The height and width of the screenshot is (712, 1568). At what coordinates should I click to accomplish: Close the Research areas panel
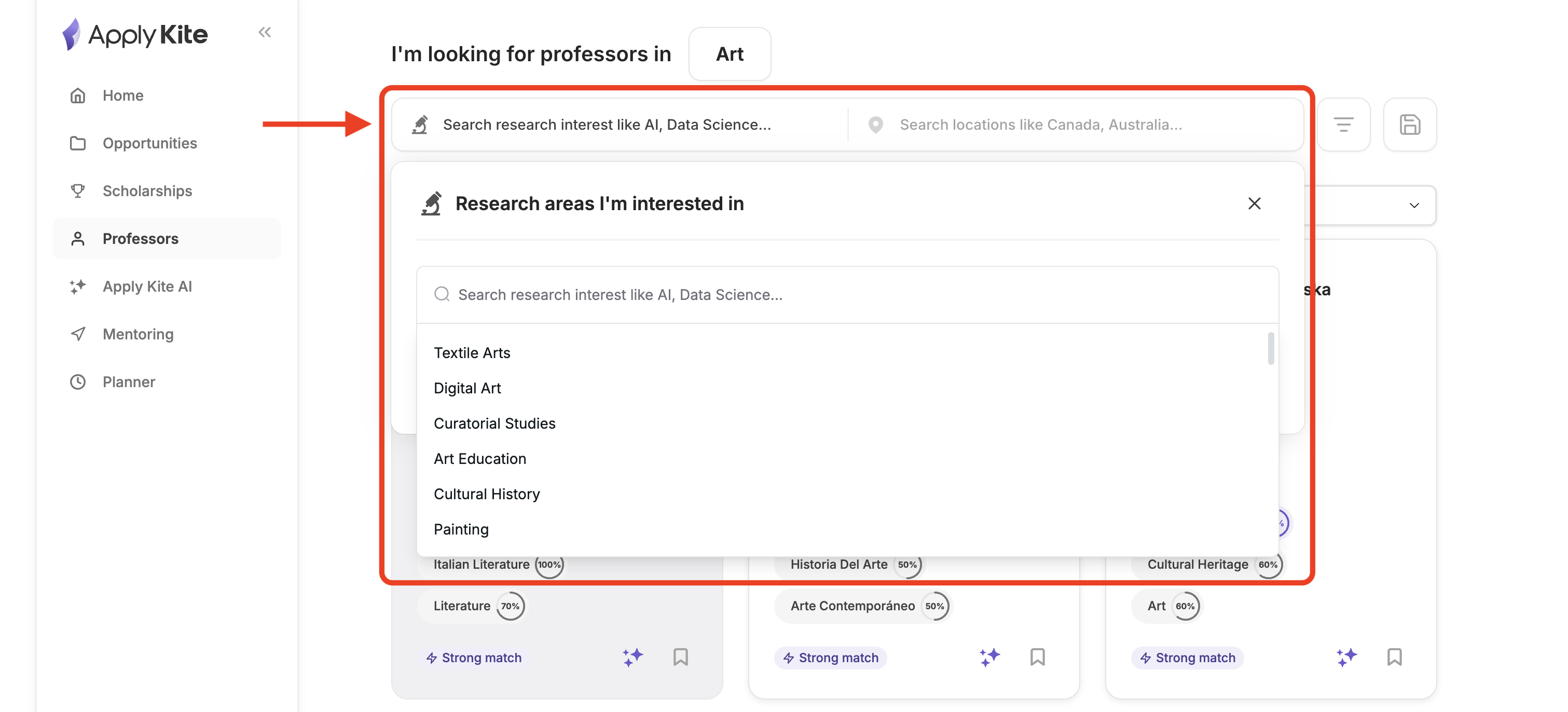[1254, 203]
